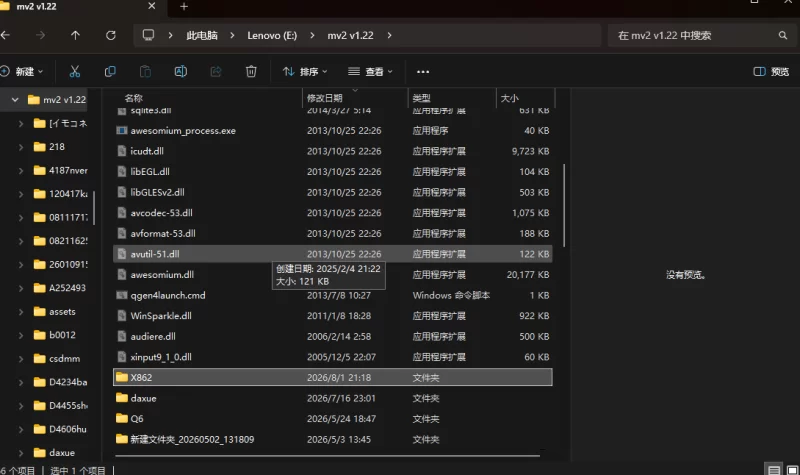Expand the assets folder in tree
Screen dimensions: 800x475
tap(21, 312)
